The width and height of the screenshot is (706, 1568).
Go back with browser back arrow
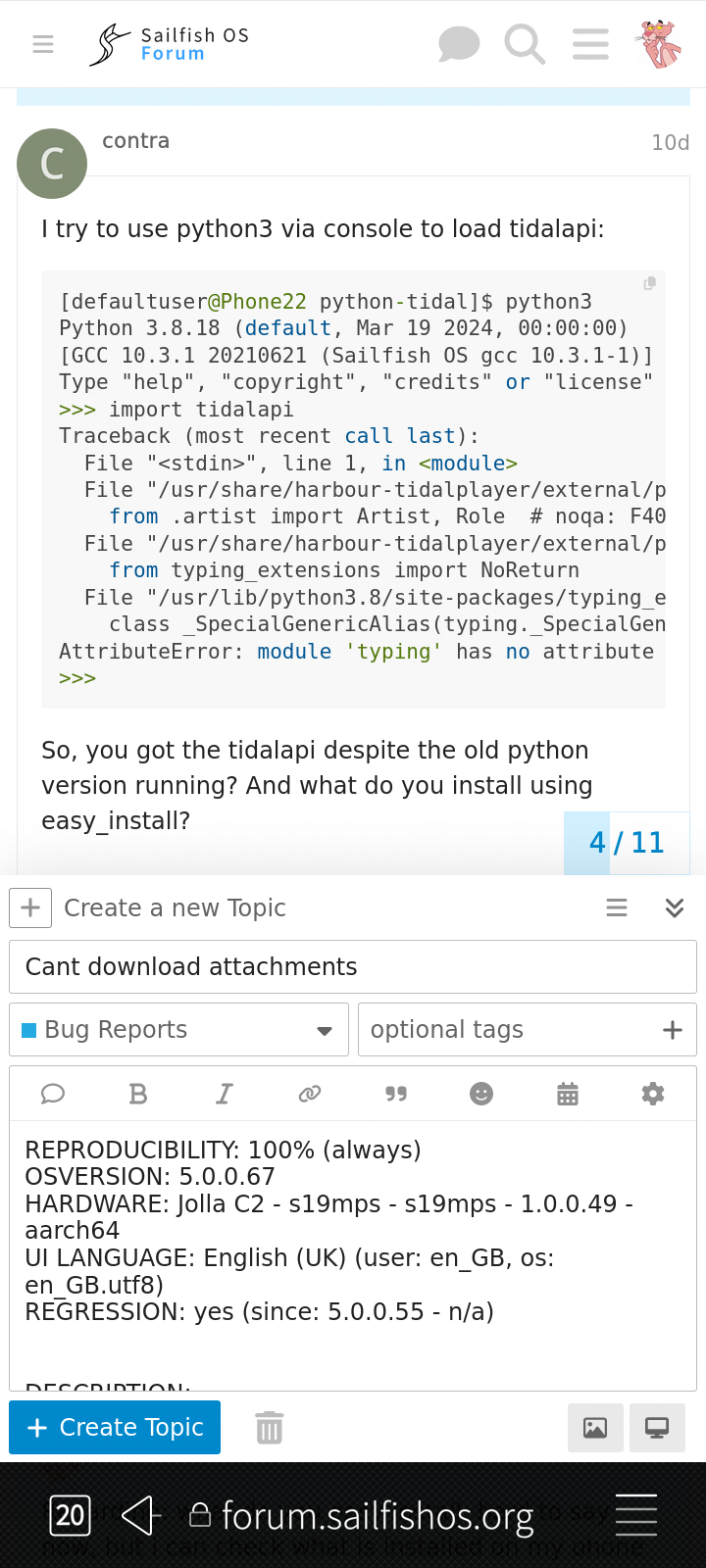(141, 1516)
